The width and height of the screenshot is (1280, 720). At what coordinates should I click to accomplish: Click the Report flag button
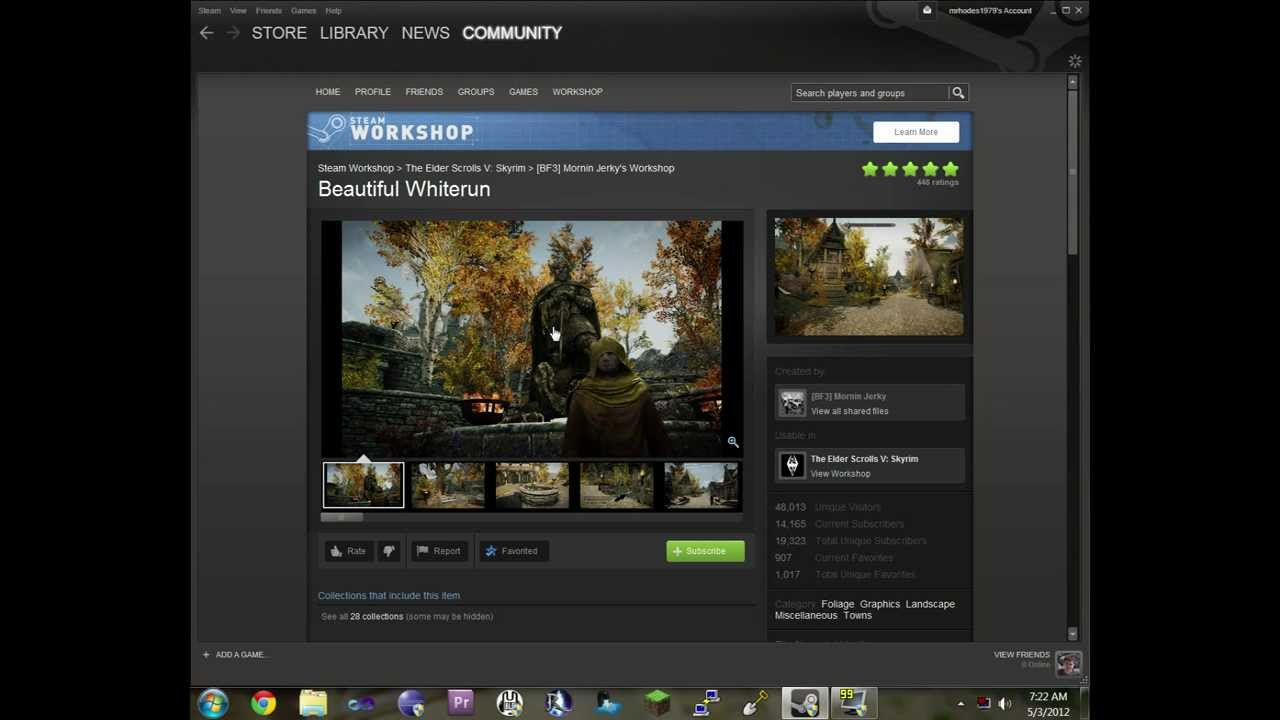438,551
